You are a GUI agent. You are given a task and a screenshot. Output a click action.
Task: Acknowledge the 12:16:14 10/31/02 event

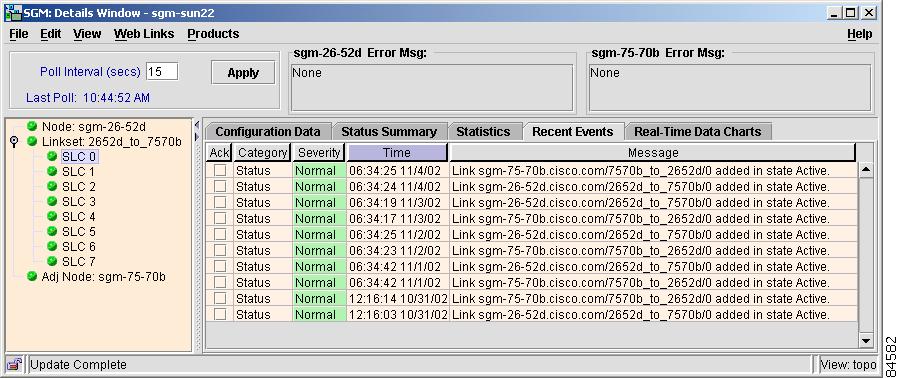point(220,298)
